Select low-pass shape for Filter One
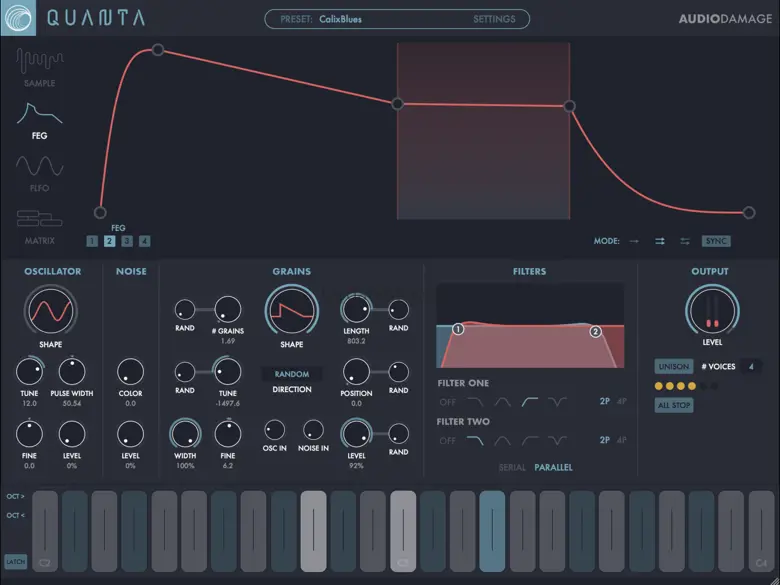The height and width of the screenshot is (585, 780). pos(475,402)
